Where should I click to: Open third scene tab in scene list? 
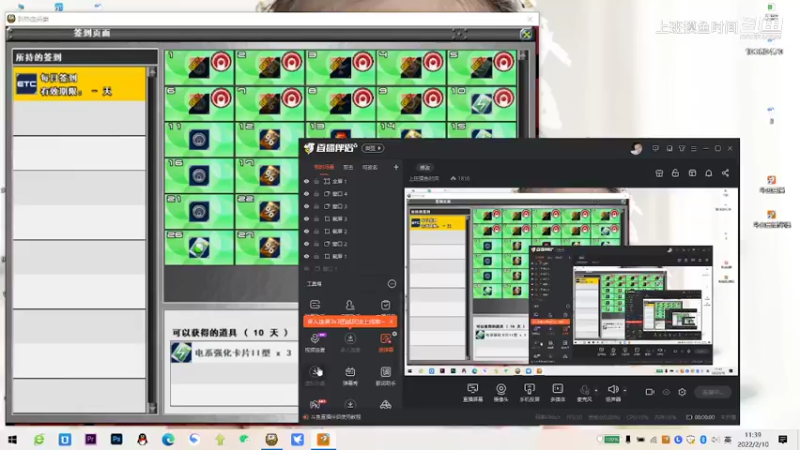pyautogui.click(x=369, y=167)
